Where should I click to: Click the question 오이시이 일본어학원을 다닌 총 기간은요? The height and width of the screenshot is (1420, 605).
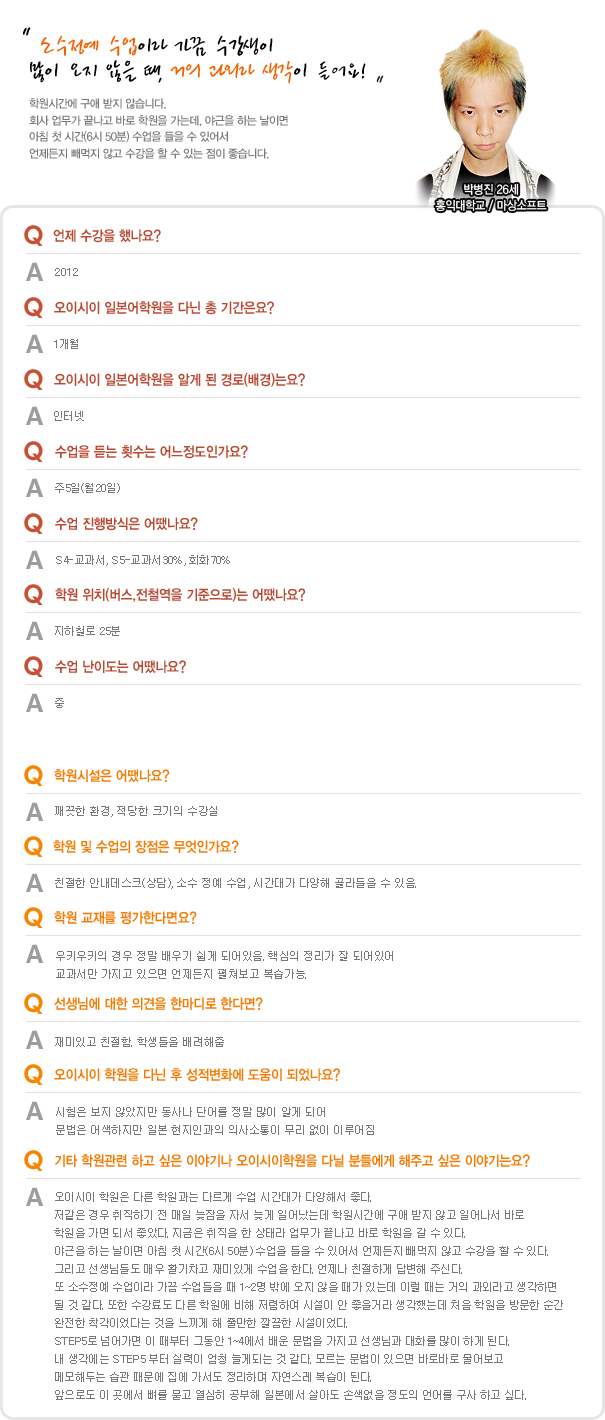(x=164, y=308)
